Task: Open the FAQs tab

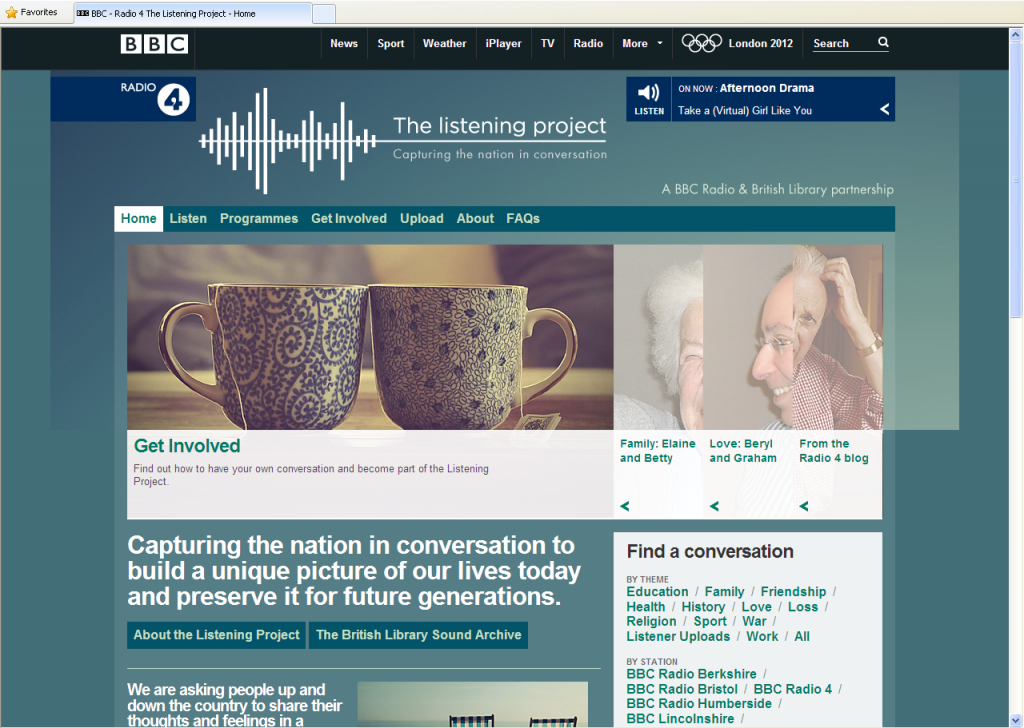Action: (522, 219)
